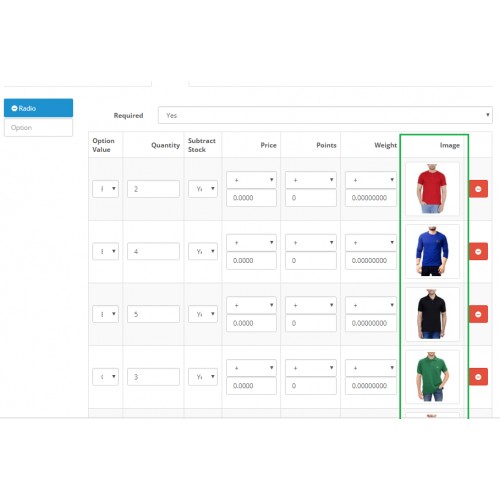Click the minus icon on Radio tab

coord(14,108)
